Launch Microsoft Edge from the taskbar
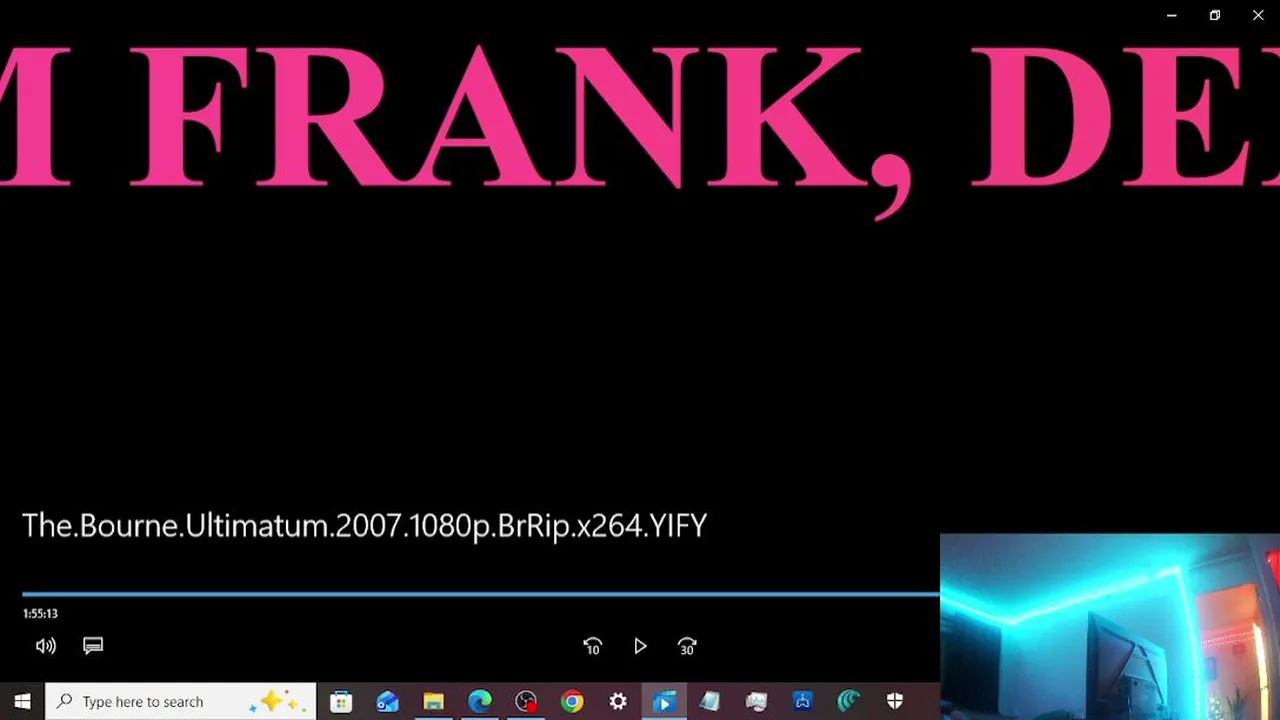 coord(480,702)
